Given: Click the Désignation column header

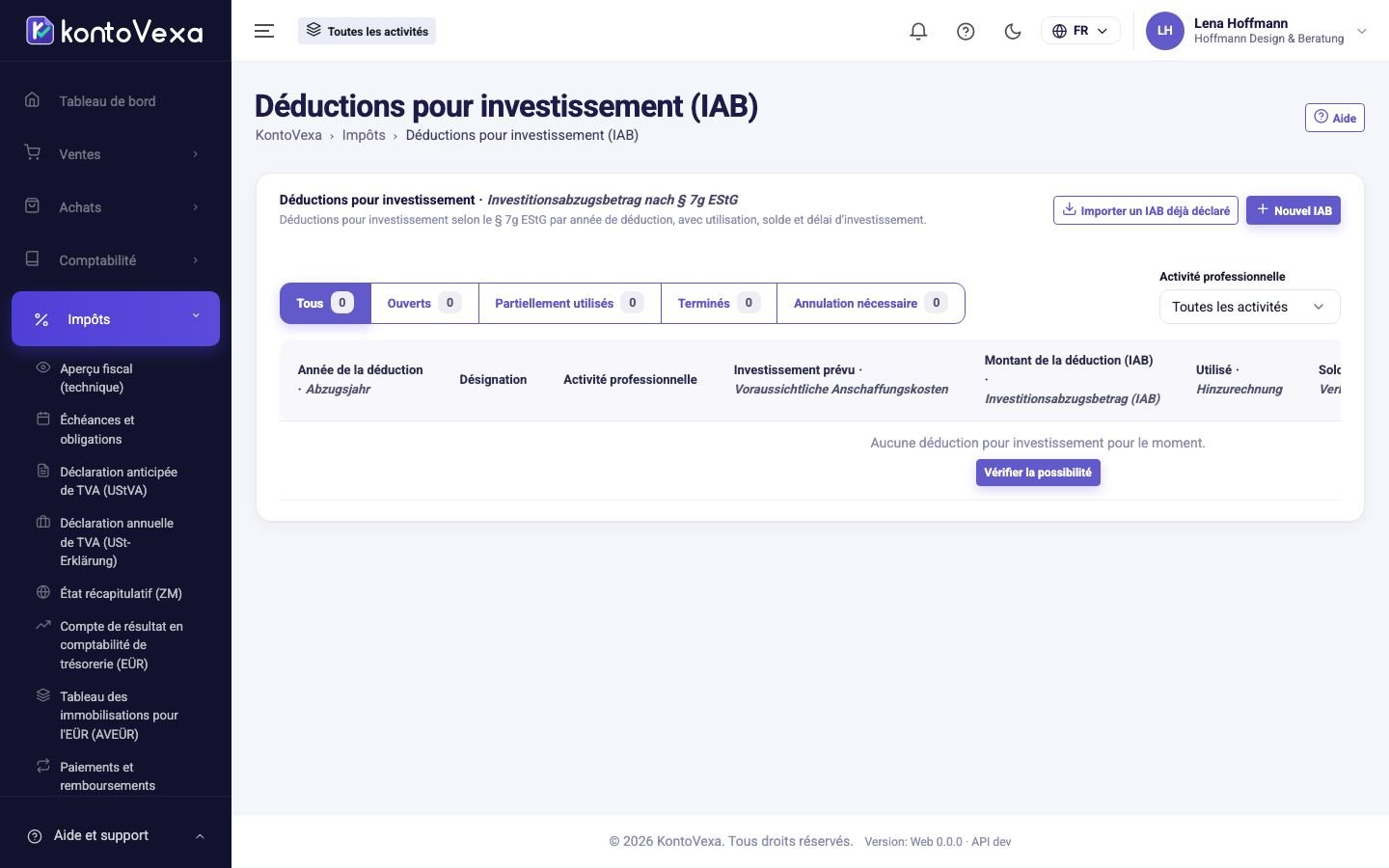Looking at the screenshot, I should (x=493, y=379).
